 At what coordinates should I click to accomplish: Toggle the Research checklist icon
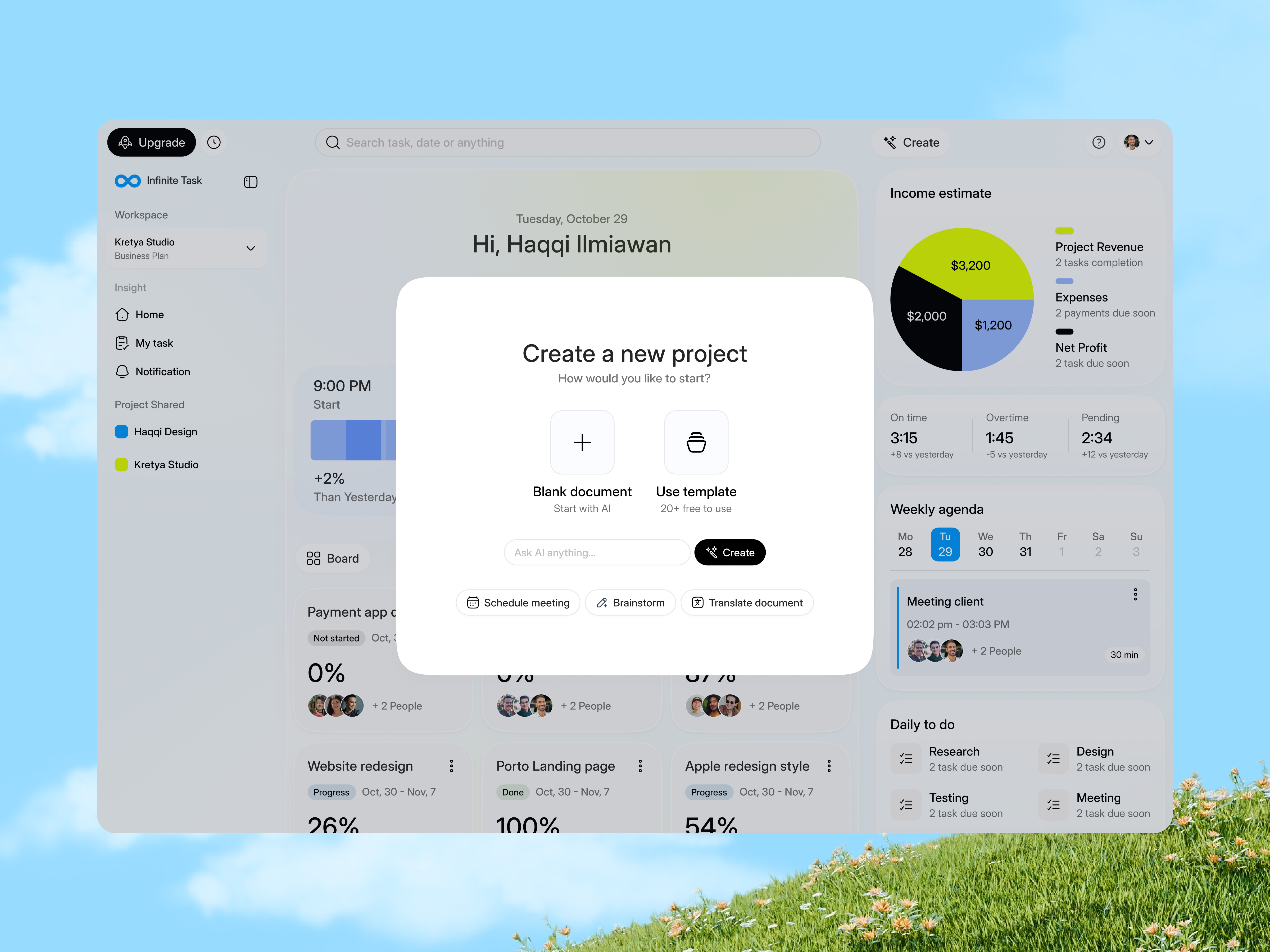tap(905, 758)
